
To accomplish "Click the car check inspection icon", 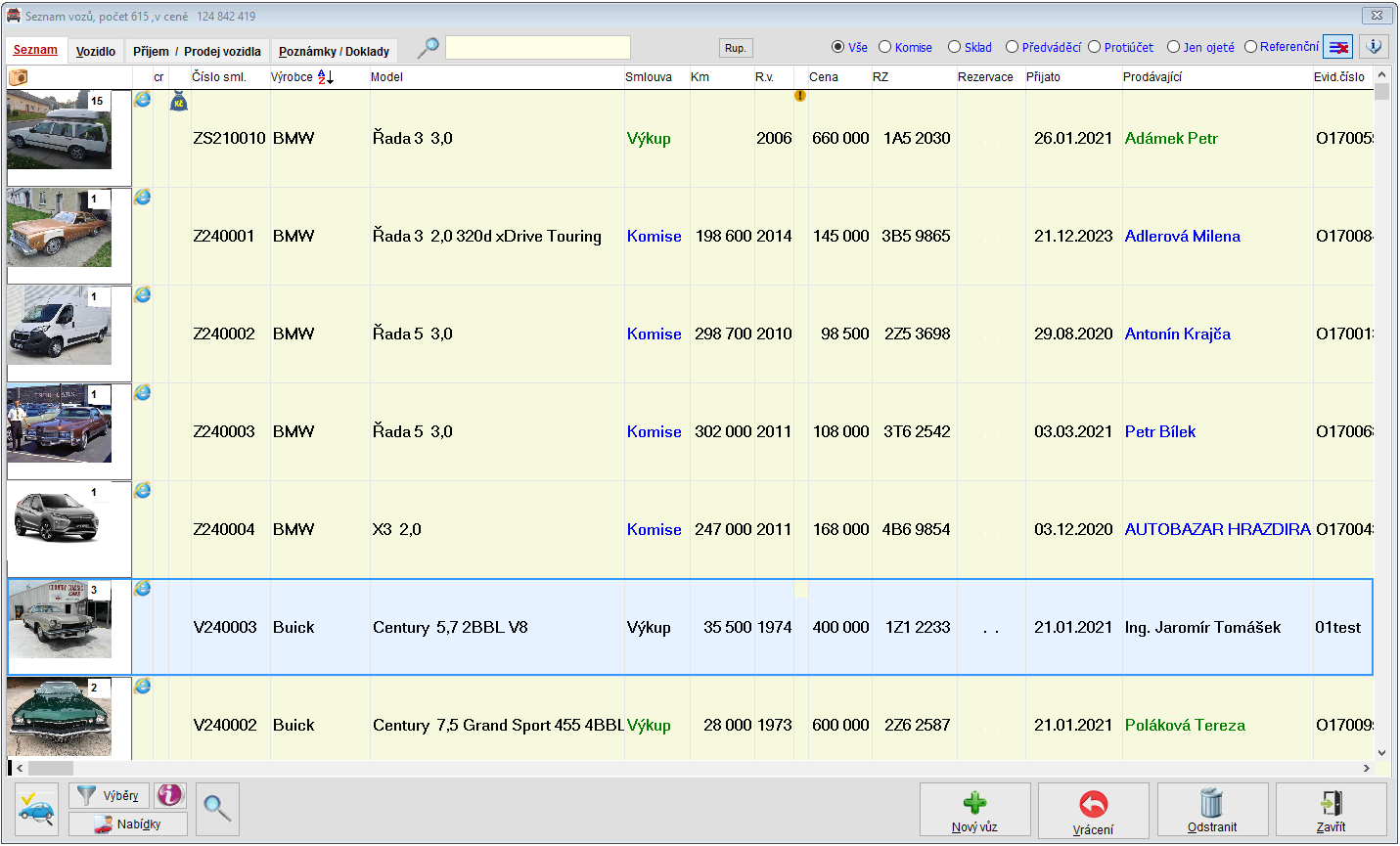I will (x=36, y=809).
